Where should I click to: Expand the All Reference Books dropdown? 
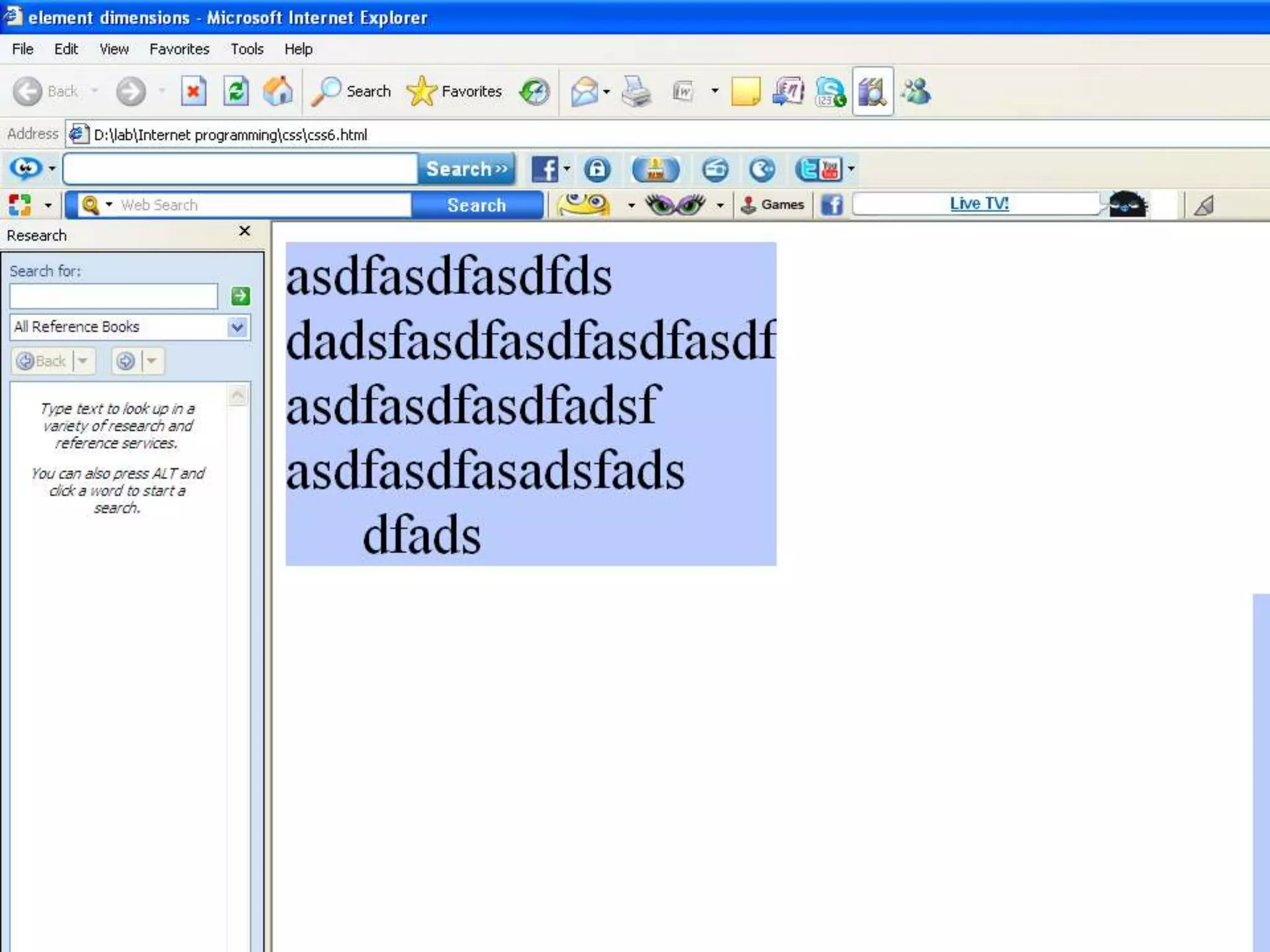point(238,327)
